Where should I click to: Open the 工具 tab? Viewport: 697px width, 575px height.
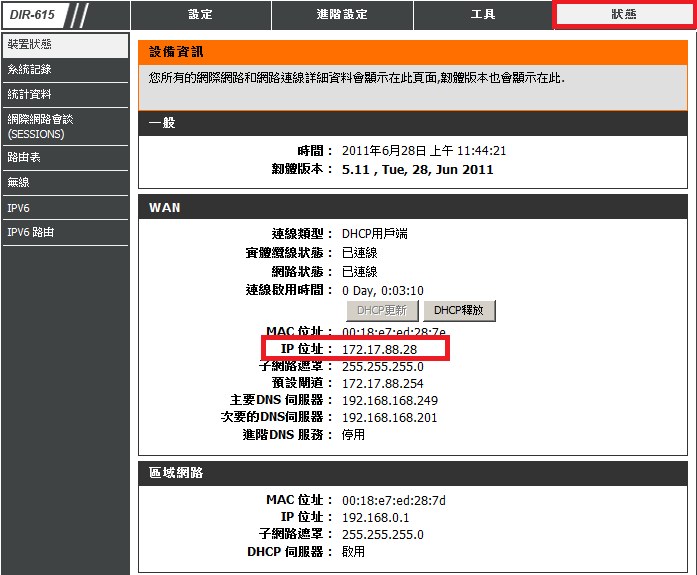tap(483, 15)
